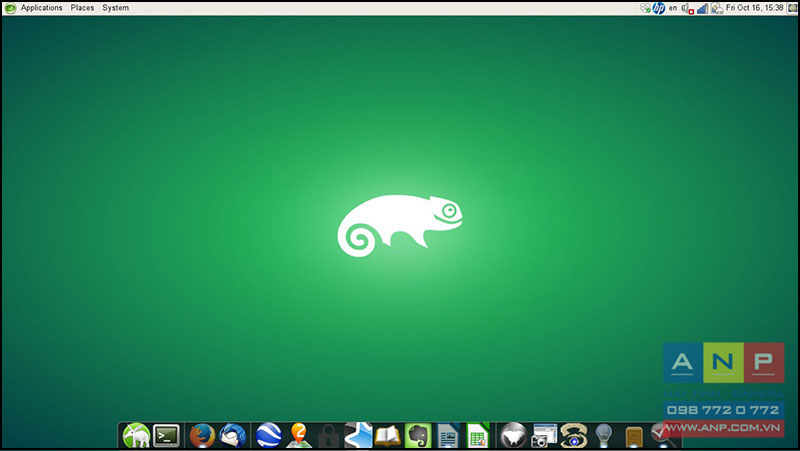Image resolution: width=800 pixels, height=451 pixels.
Task: Launch Firefox from the dock
Action: (202, 436)
